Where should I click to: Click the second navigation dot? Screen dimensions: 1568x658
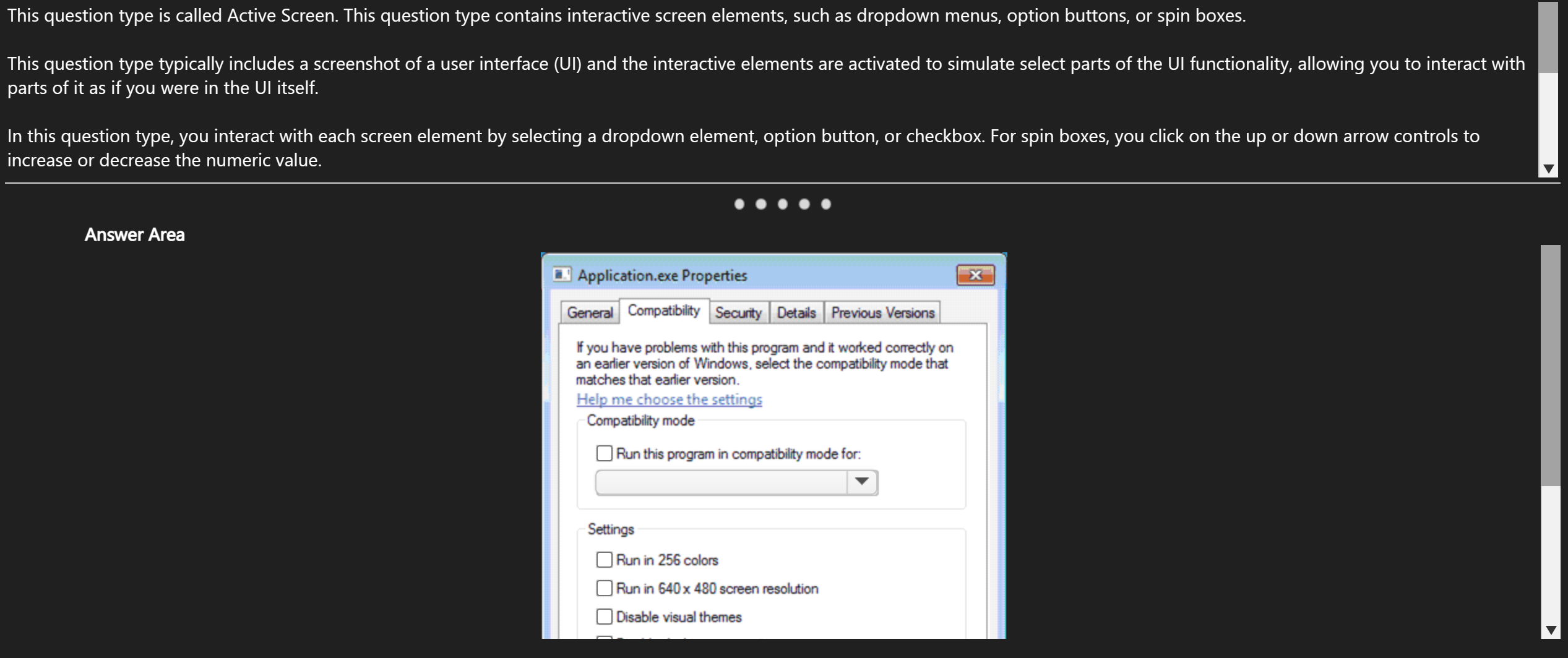[761, 203]
